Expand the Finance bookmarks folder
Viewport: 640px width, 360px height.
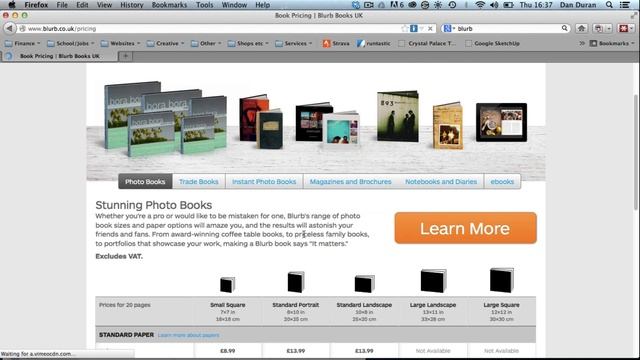(22, 43)
